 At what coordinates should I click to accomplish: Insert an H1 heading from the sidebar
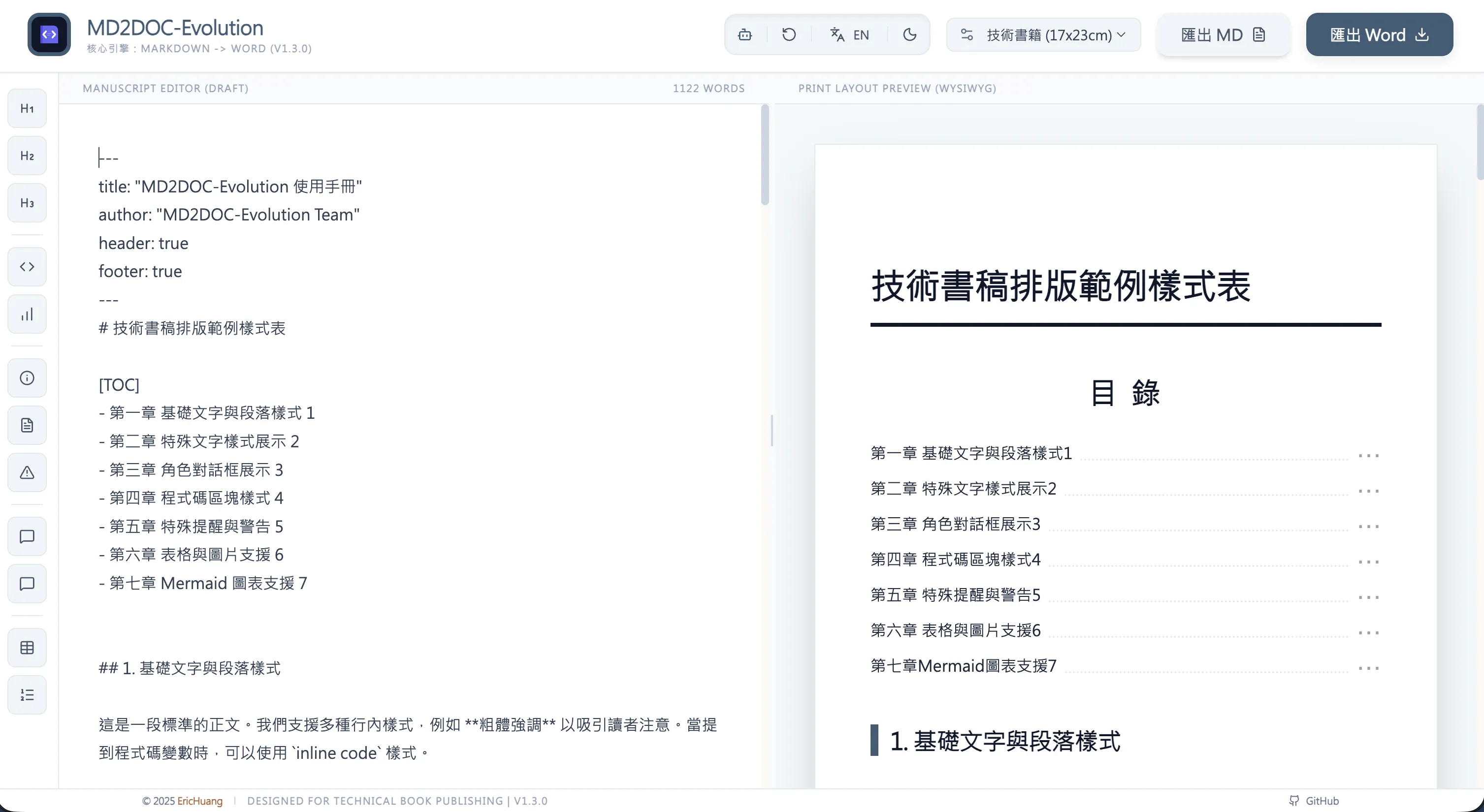[x=27, y=108]
